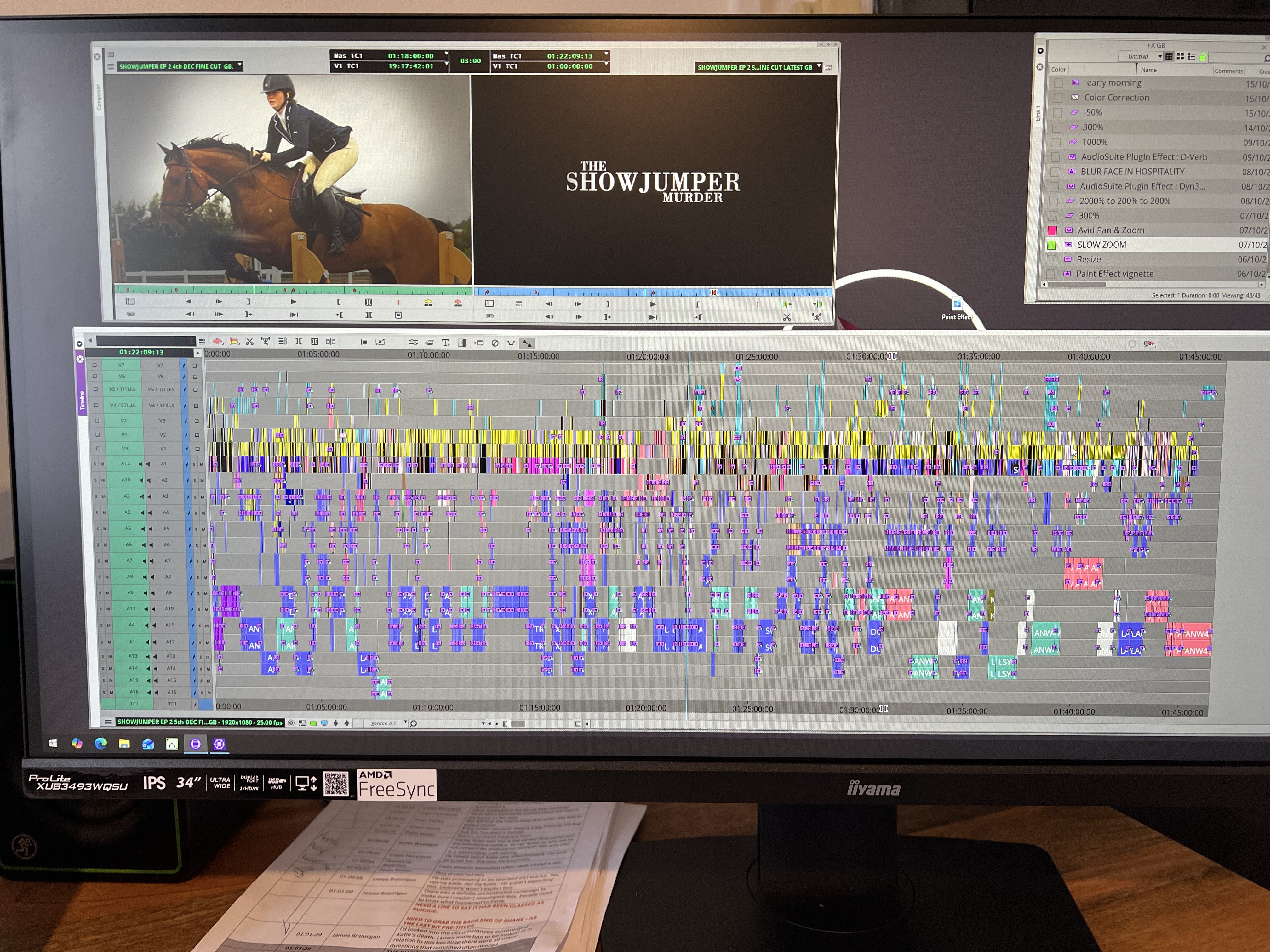Click the Lift icon under record monitor
The width and height of the screenshot is (1270, 952).
pyautogui.click(x=816, y=317)
